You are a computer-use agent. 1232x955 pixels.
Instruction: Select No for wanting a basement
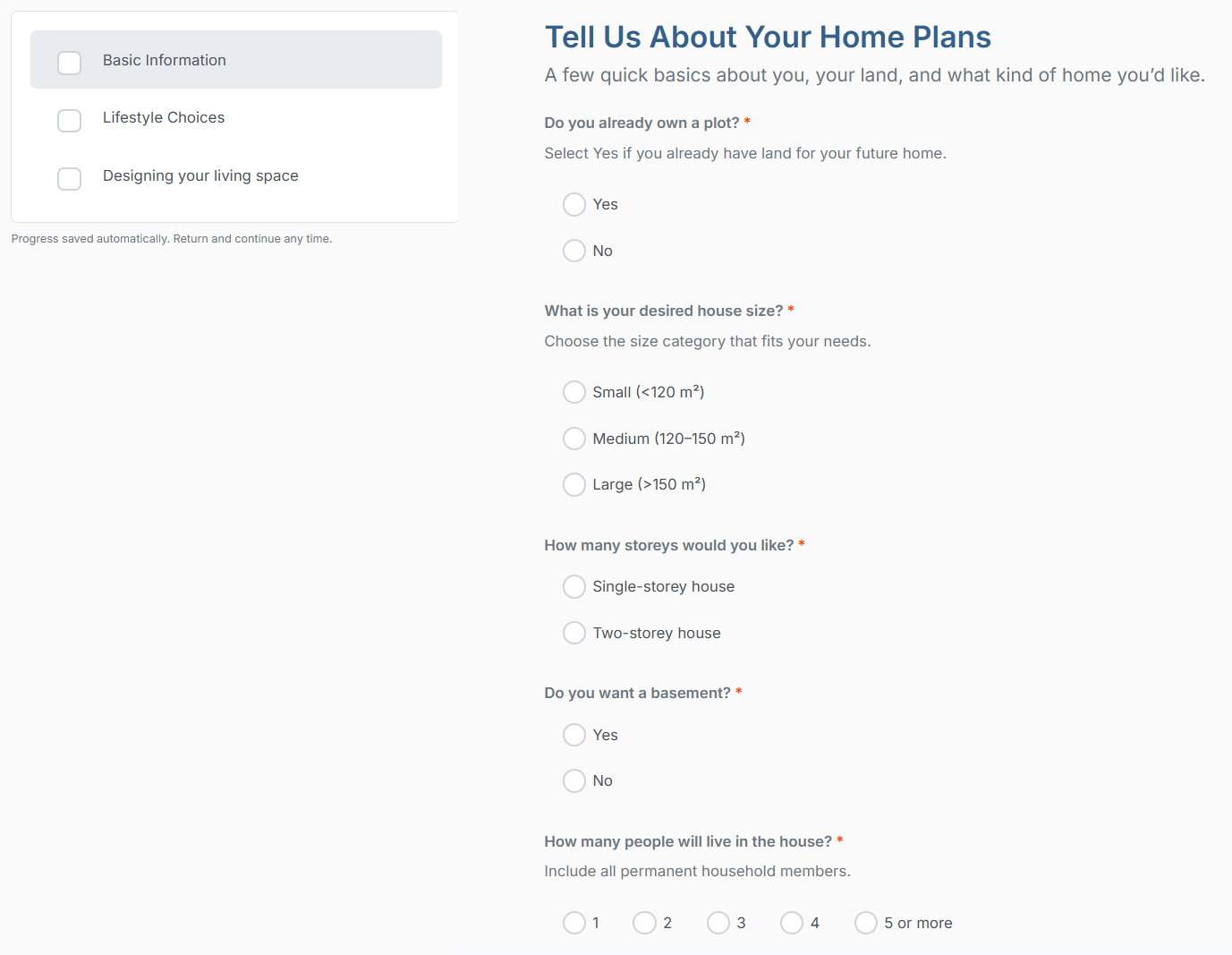pyautogui.click(x=574, y=780)
